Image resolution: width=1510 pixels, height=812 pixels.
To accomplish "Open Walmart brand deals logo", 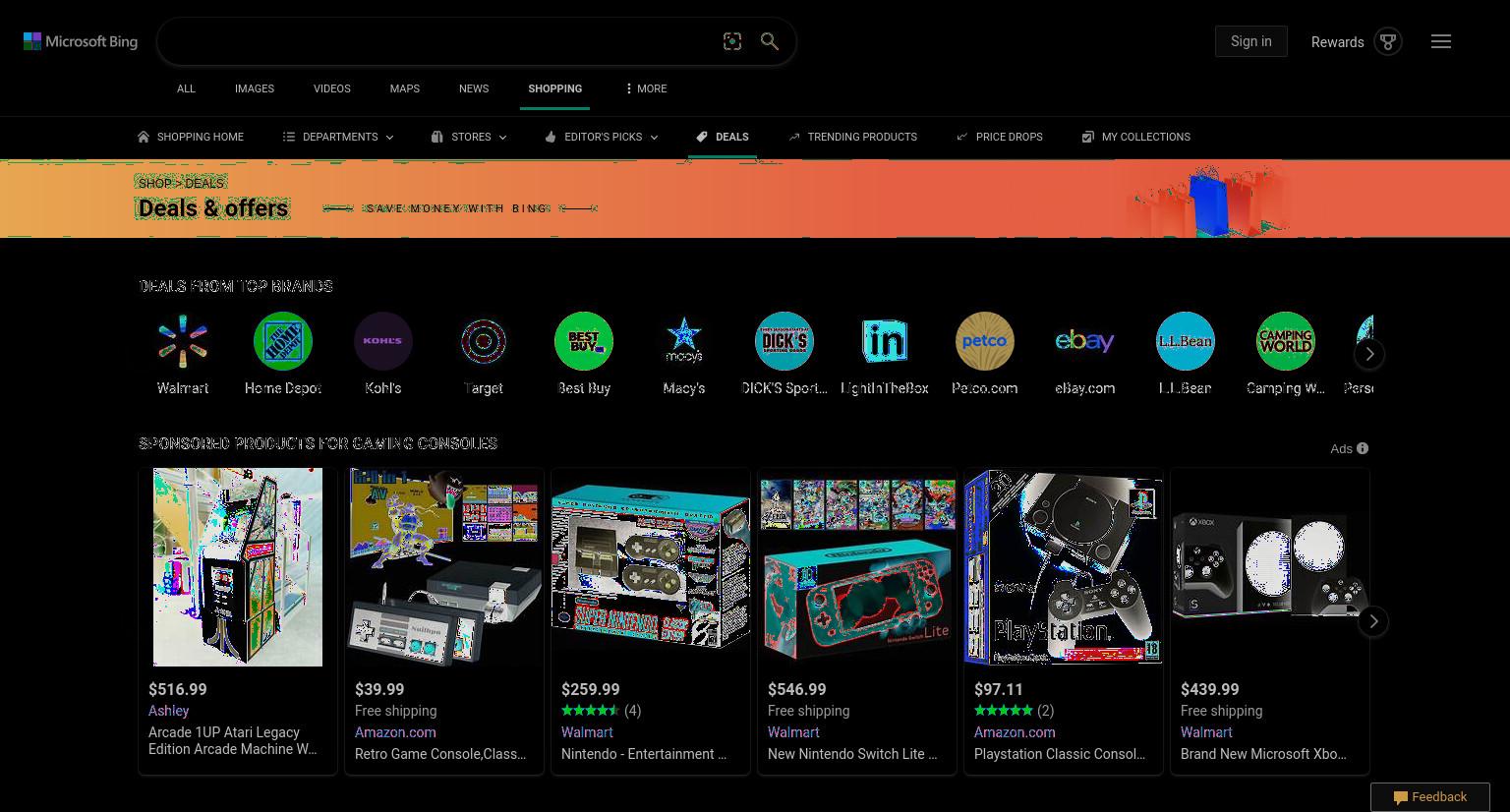I will (183, 341).
